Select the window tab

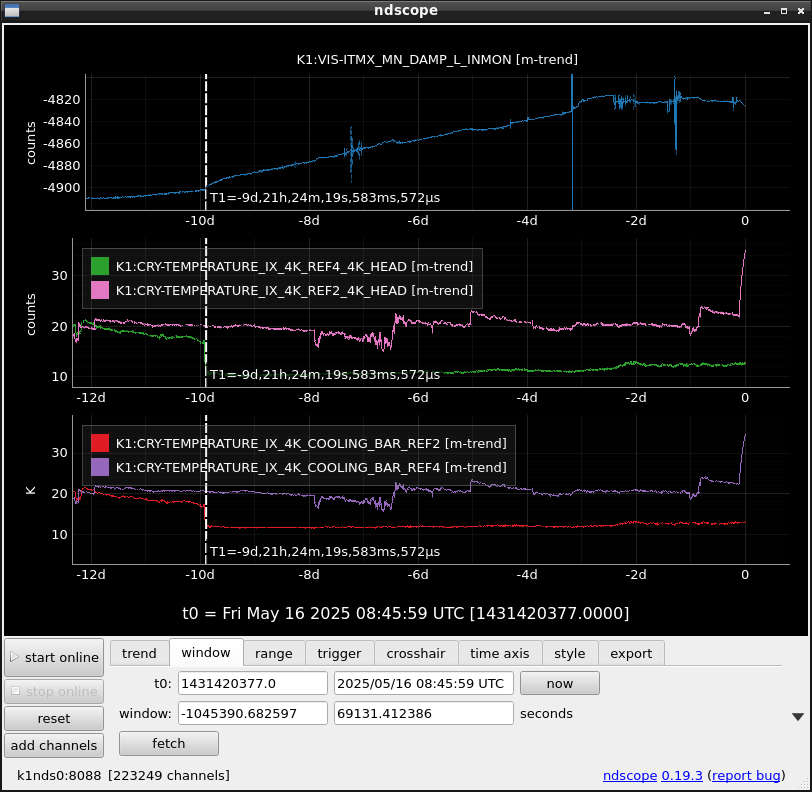point(206,652)
